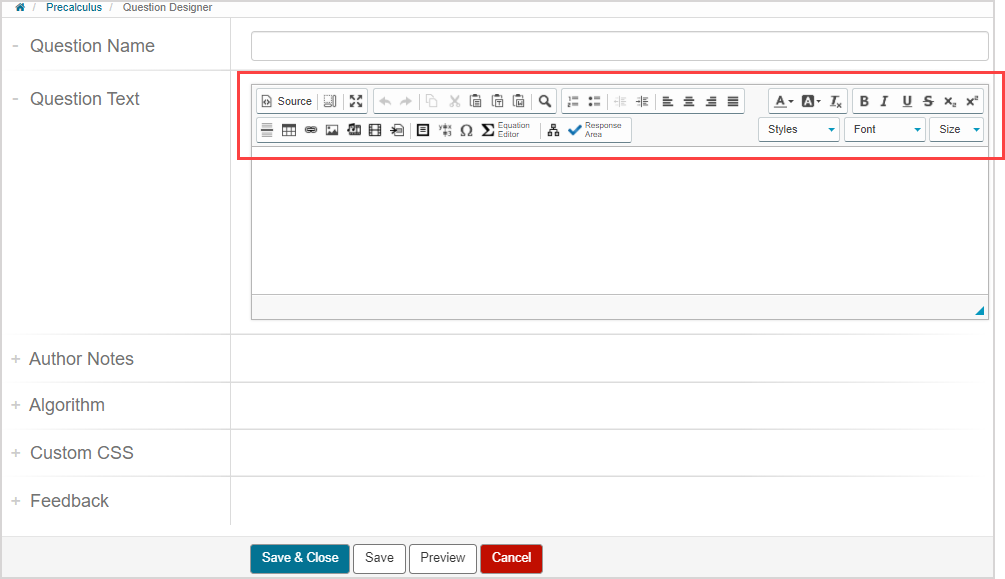1005x579 pixels.
Task: Open the Equation Editor
Action: tap(506, 130)
